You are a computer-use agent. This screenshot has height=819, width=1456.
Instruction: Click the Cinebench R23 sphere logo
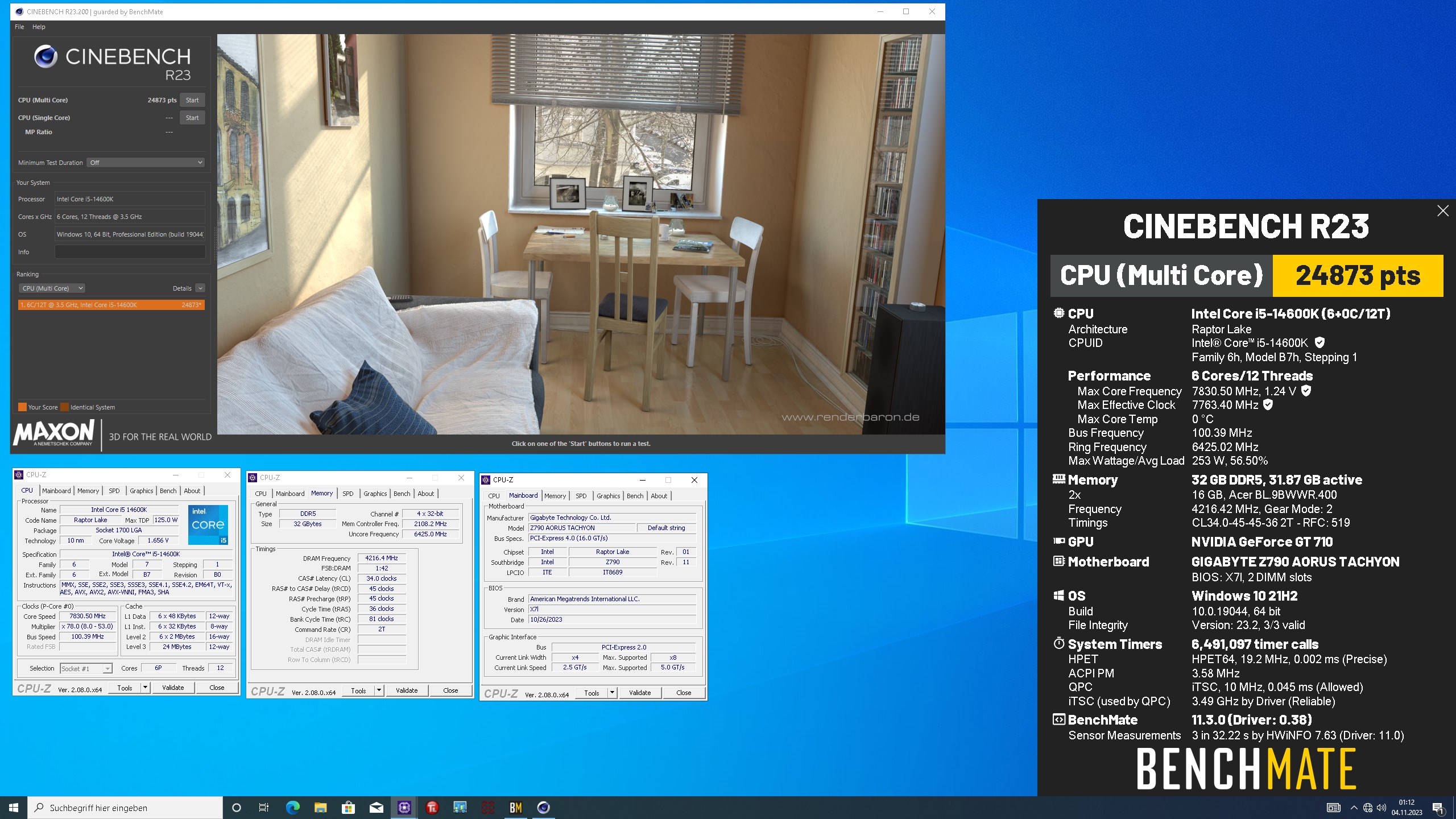click(45, 57)
